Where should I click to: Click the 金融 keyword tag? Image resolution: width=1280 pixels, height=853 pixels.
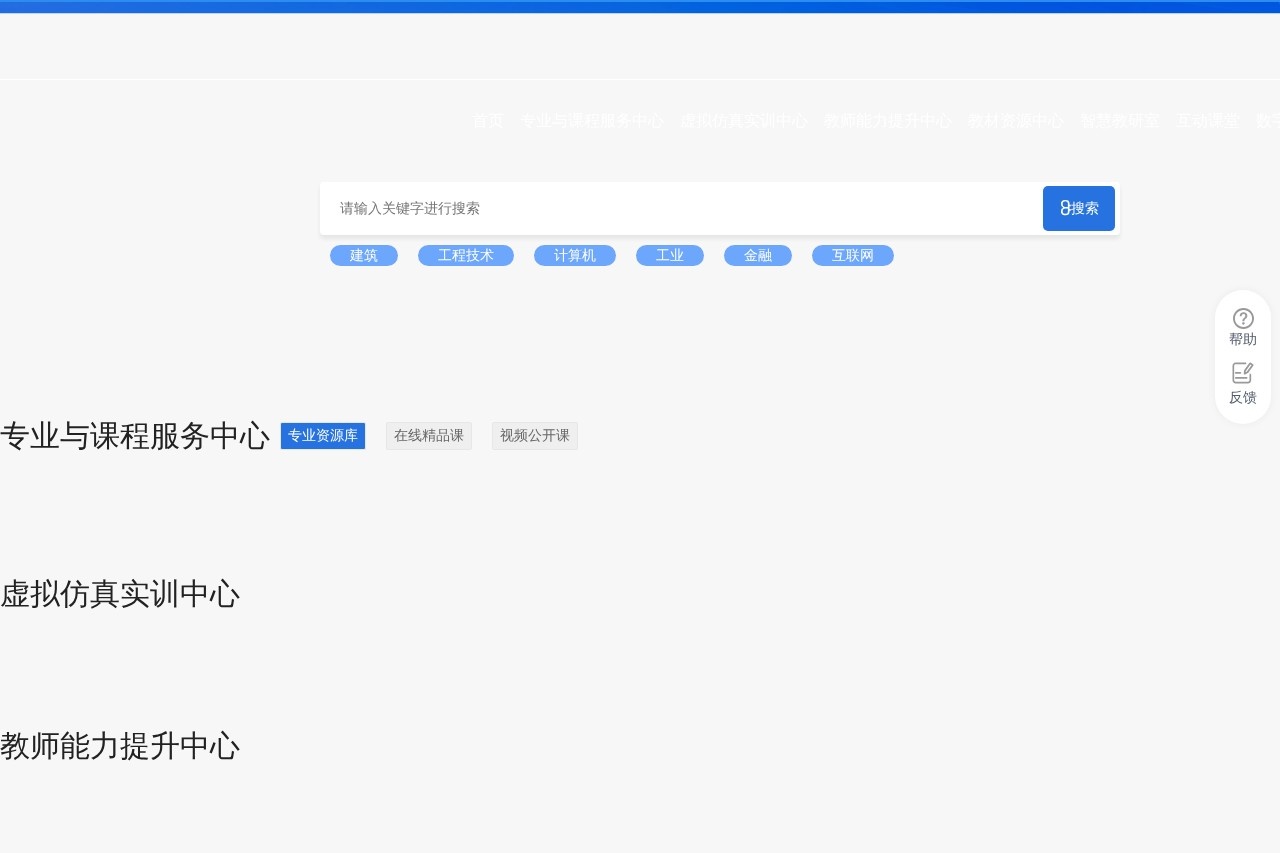(x=758, y=256)
